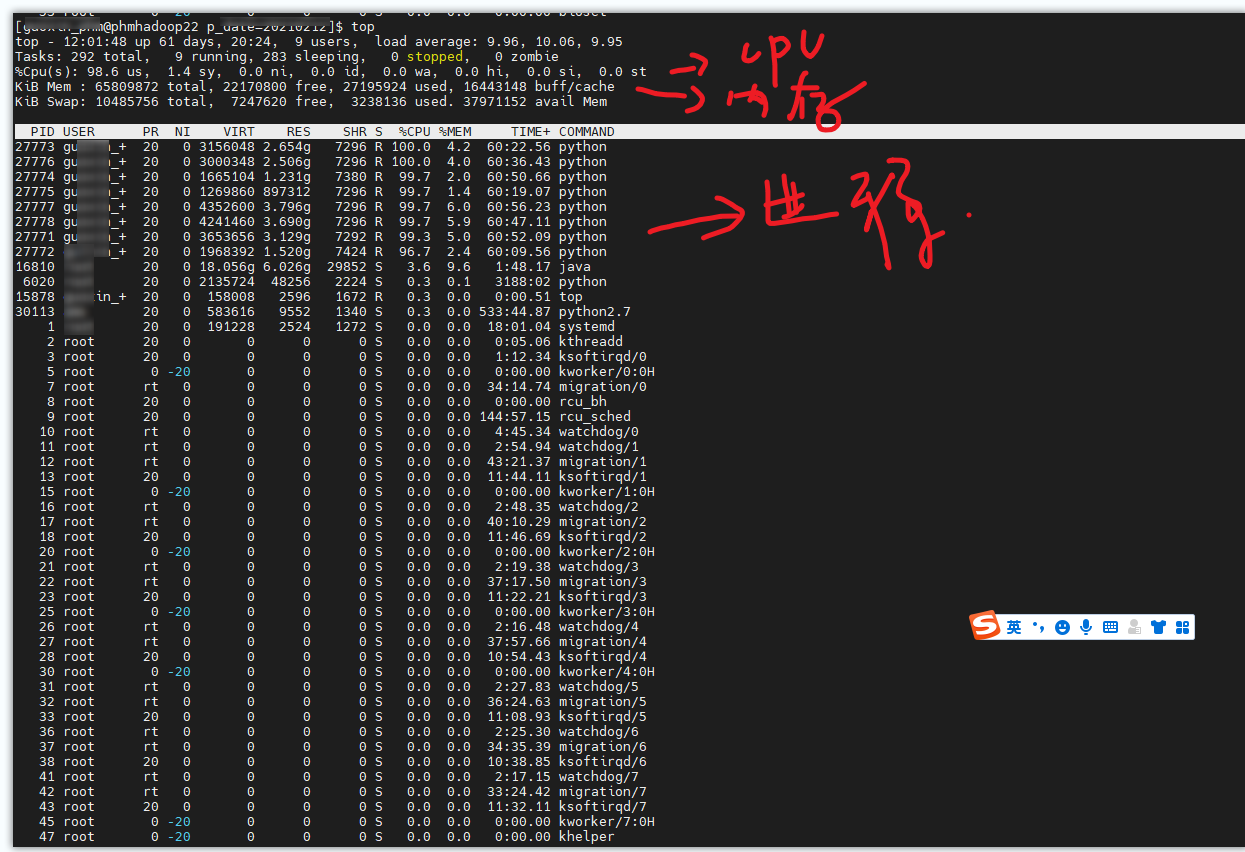Click the "migration/6" command name
The height and width of the screenshot is (852, 1245).
603,747
